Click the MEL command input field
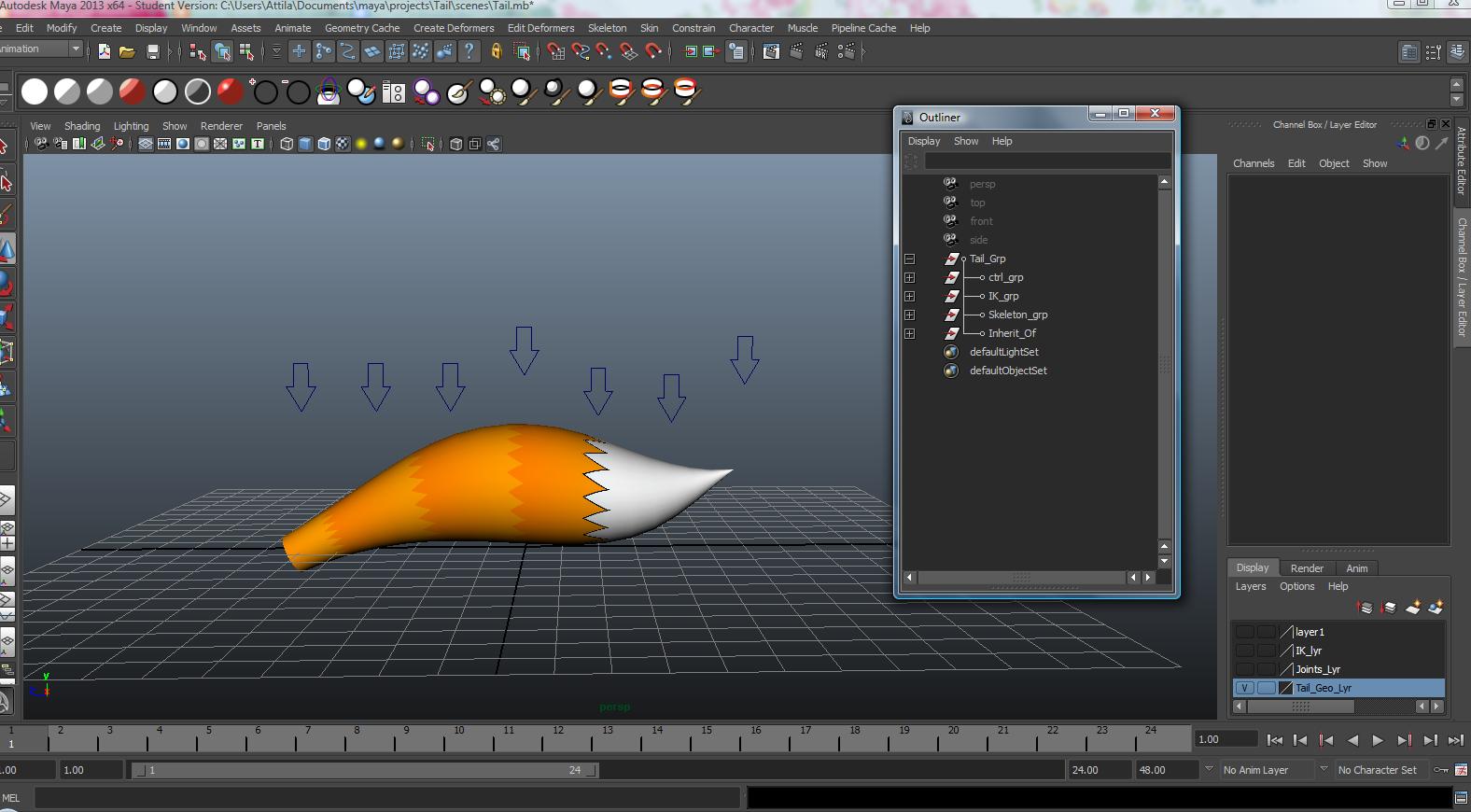Viewport: 1471px width, 812px height. click(x=387, y=798)
